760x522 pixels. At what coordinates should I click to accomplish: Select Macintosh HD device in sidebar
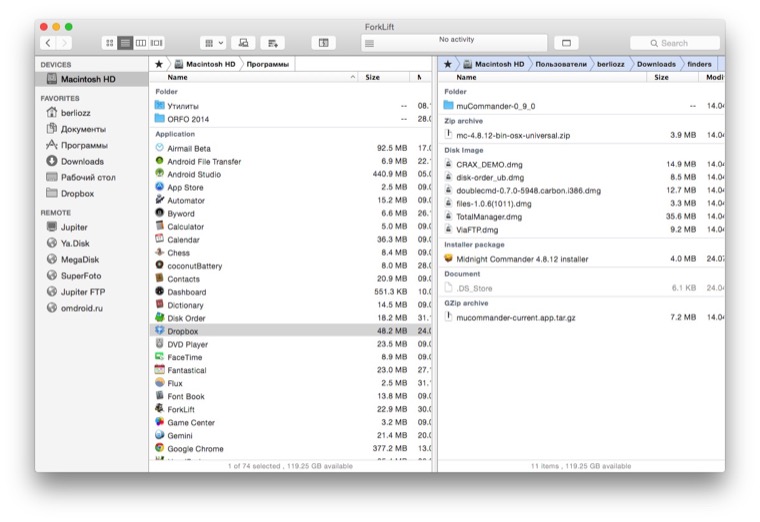click(92, 79)
